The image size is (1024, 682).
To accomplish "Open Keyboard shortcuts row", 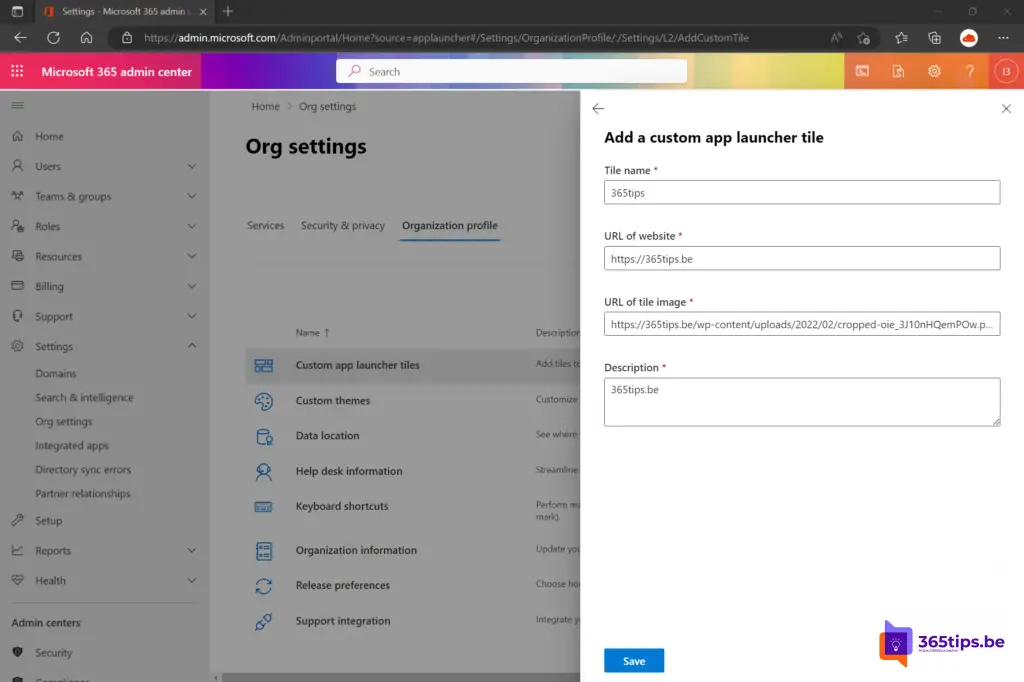I will [415, 509].
